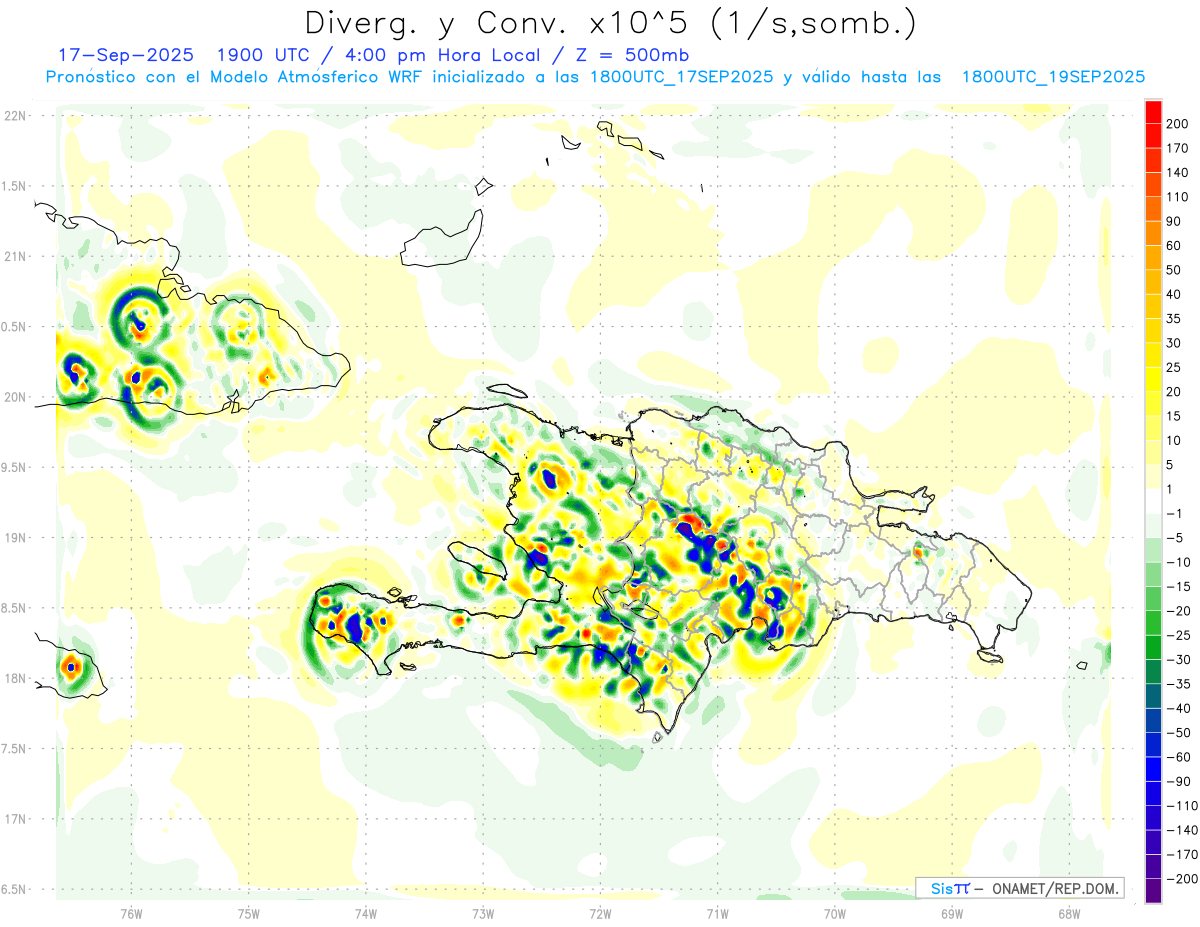Click the 71W longitude label

[x=717, y=913]
